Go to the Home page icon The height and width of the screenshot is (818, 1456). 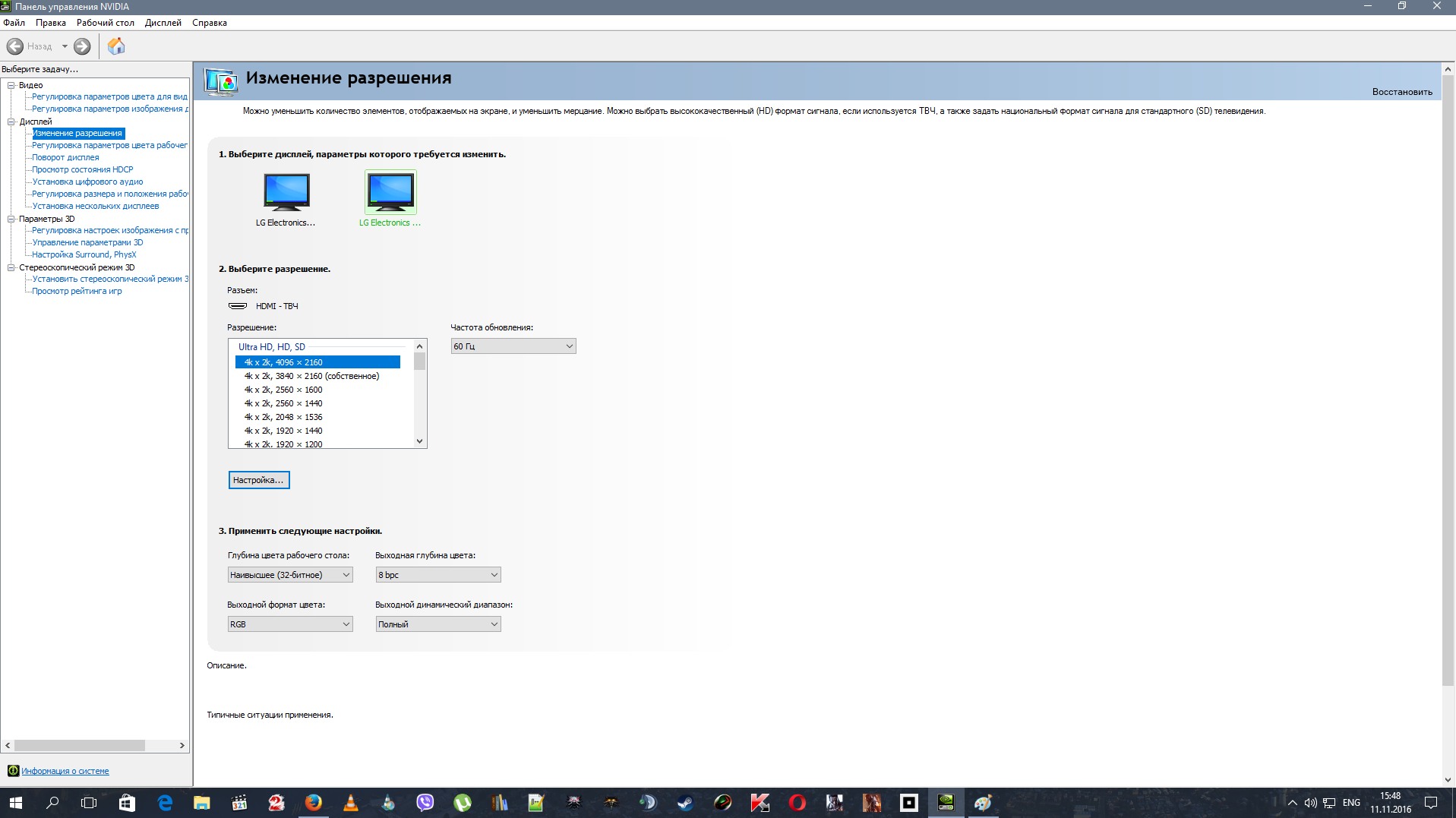click(x=116, y=46)
